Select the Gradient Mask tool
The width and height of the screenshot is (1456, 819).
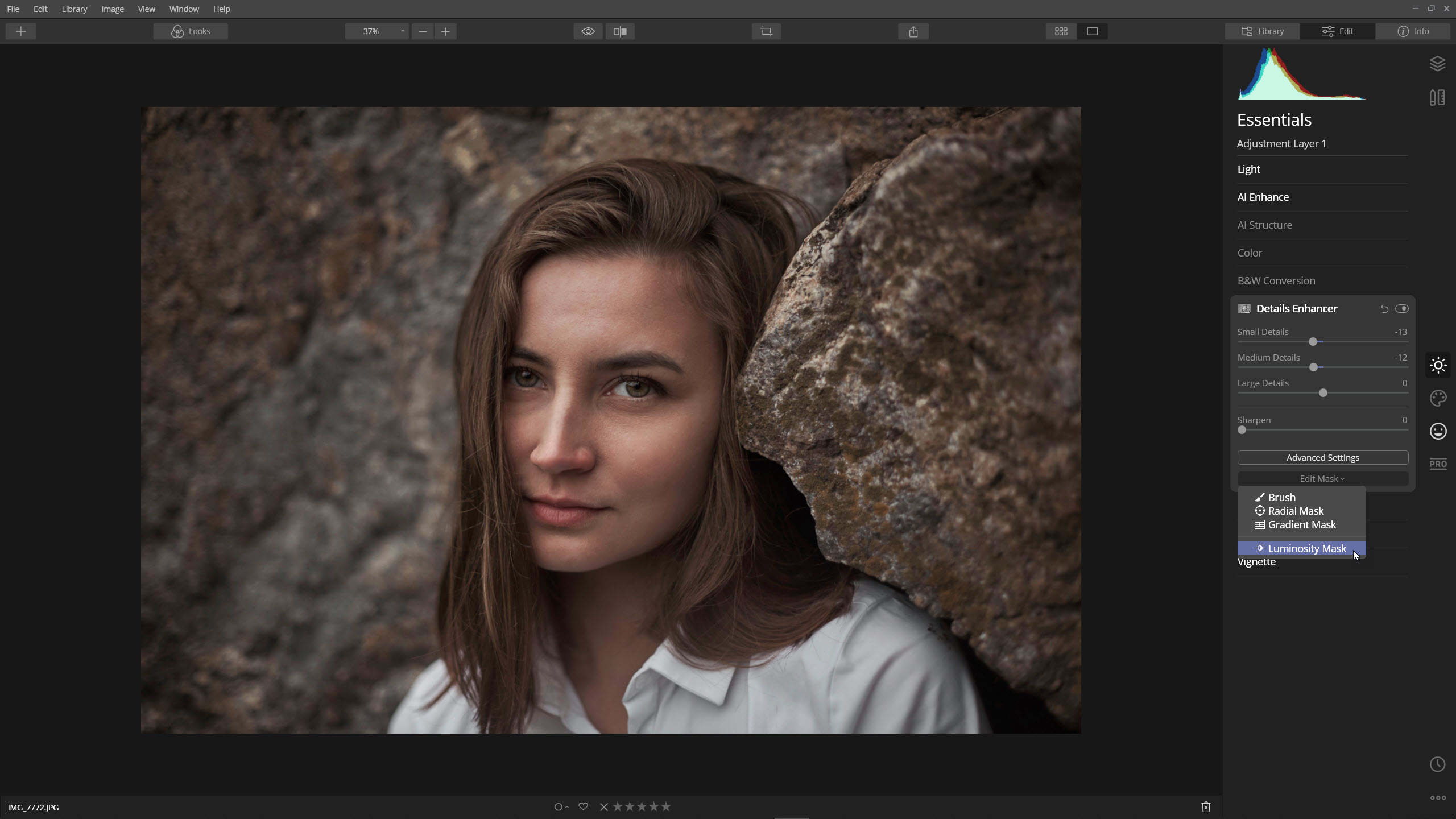point(1300,524)
